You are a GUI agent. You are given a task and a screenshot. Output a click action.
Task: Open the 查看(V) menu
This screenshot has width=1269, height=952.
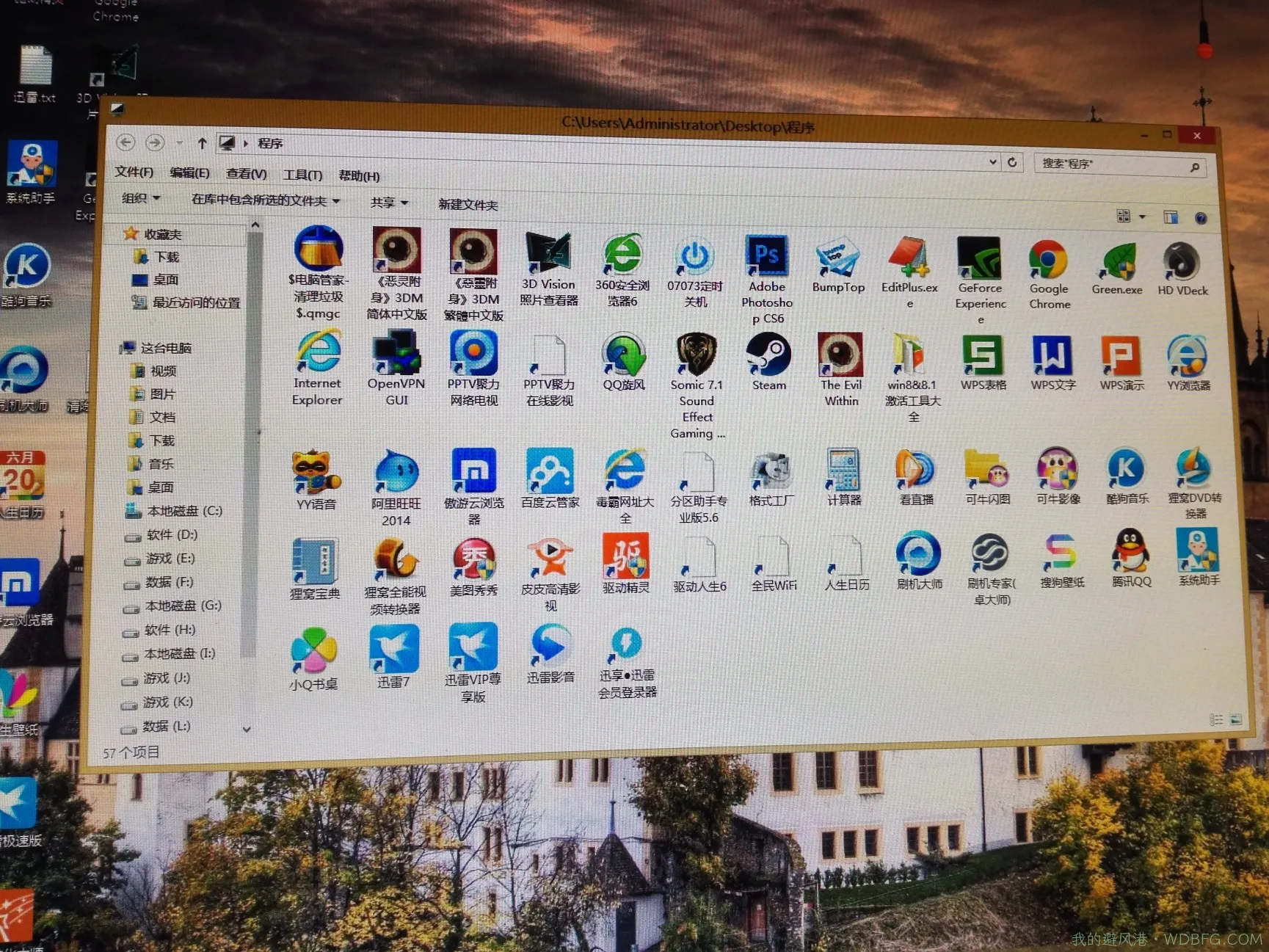coord(246,174)
